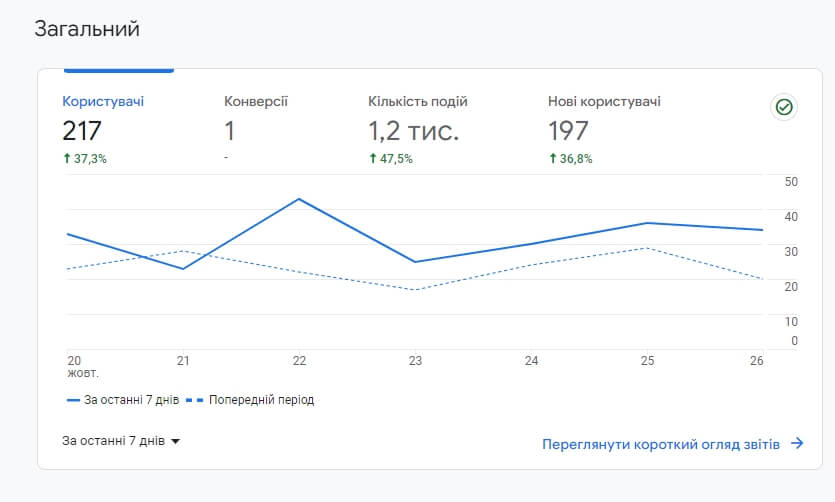This screenshot has height=502, width=835.
Task: Click the 47,5% events growth indicator
Action: 391,159
